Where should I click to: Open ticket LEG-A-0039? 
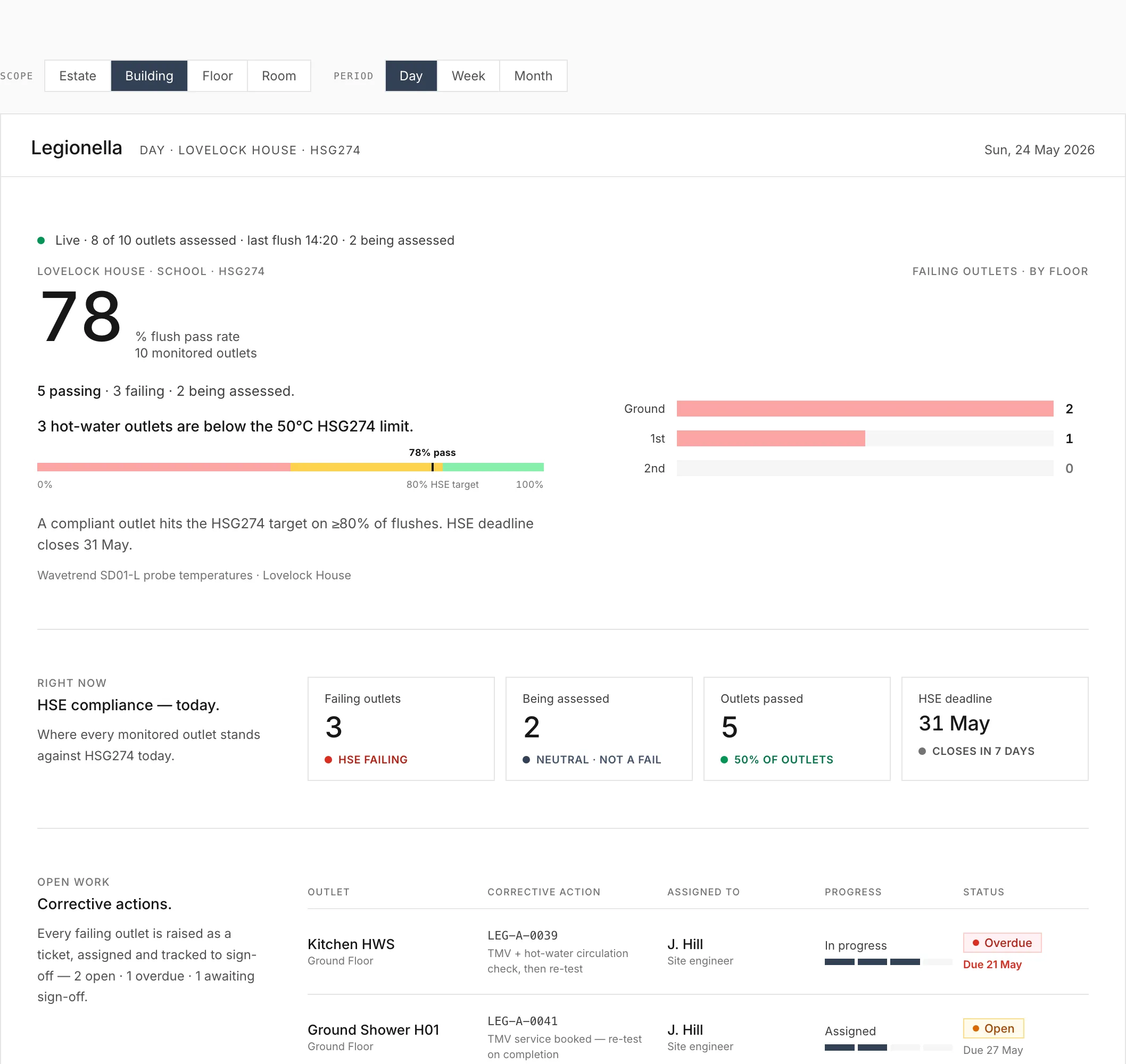click(x=523, y=936)
